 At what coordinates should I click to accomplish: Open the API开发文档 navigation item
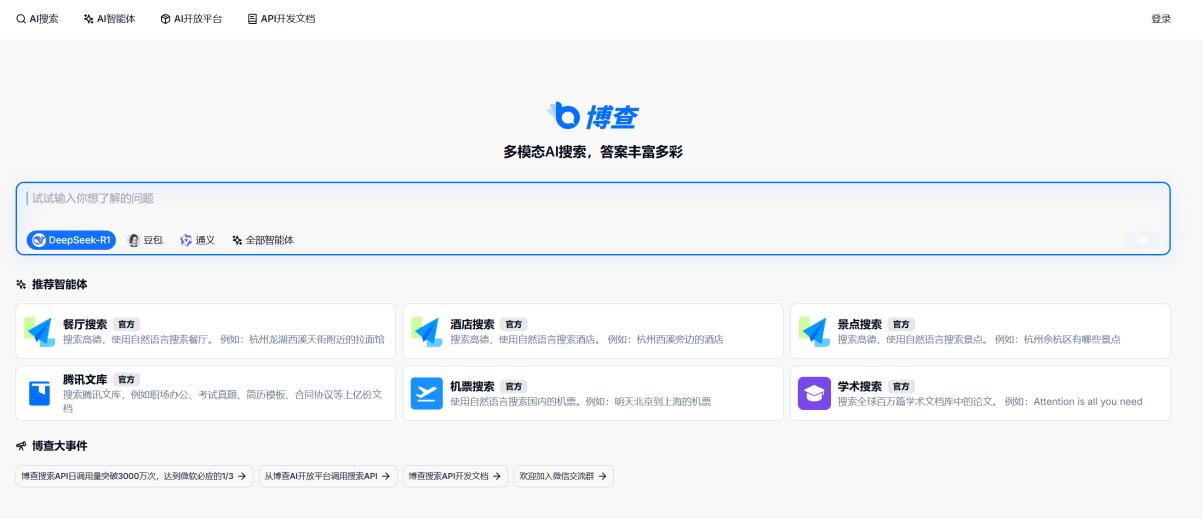(x=281, y=19)
